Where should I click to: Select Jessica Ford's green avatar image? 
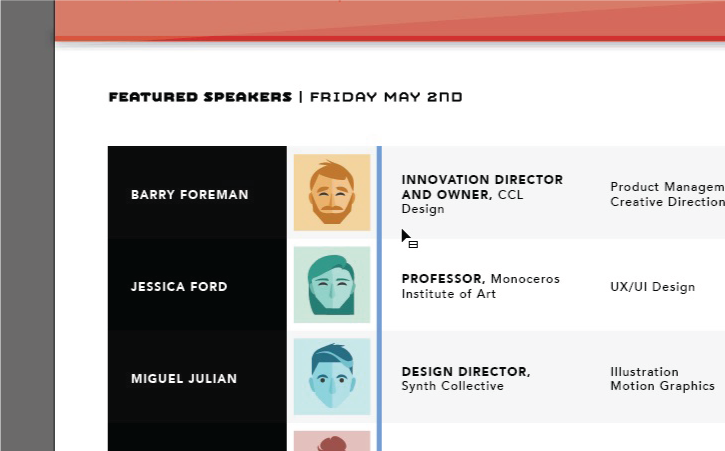click(x=331, y=285)
